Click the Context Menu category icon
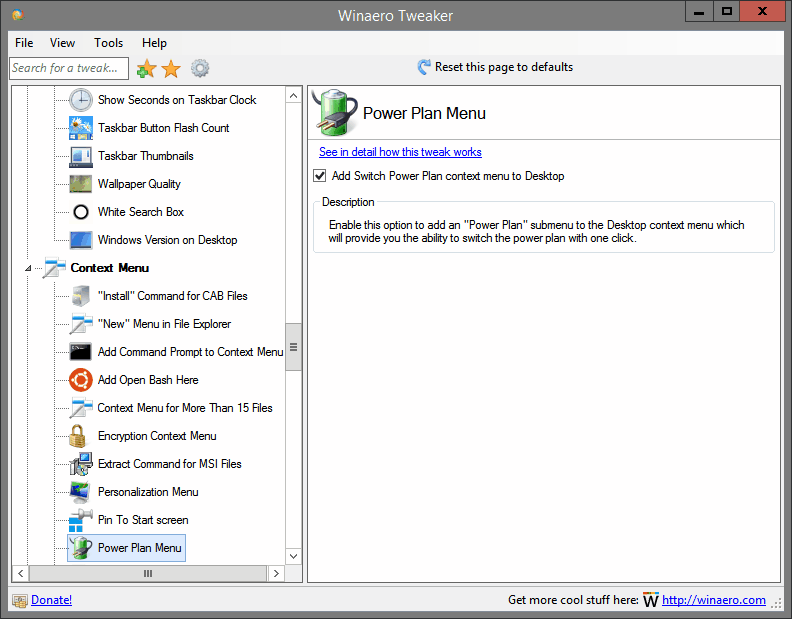Viewport: 792px width, 619px height. coord(54,268)
